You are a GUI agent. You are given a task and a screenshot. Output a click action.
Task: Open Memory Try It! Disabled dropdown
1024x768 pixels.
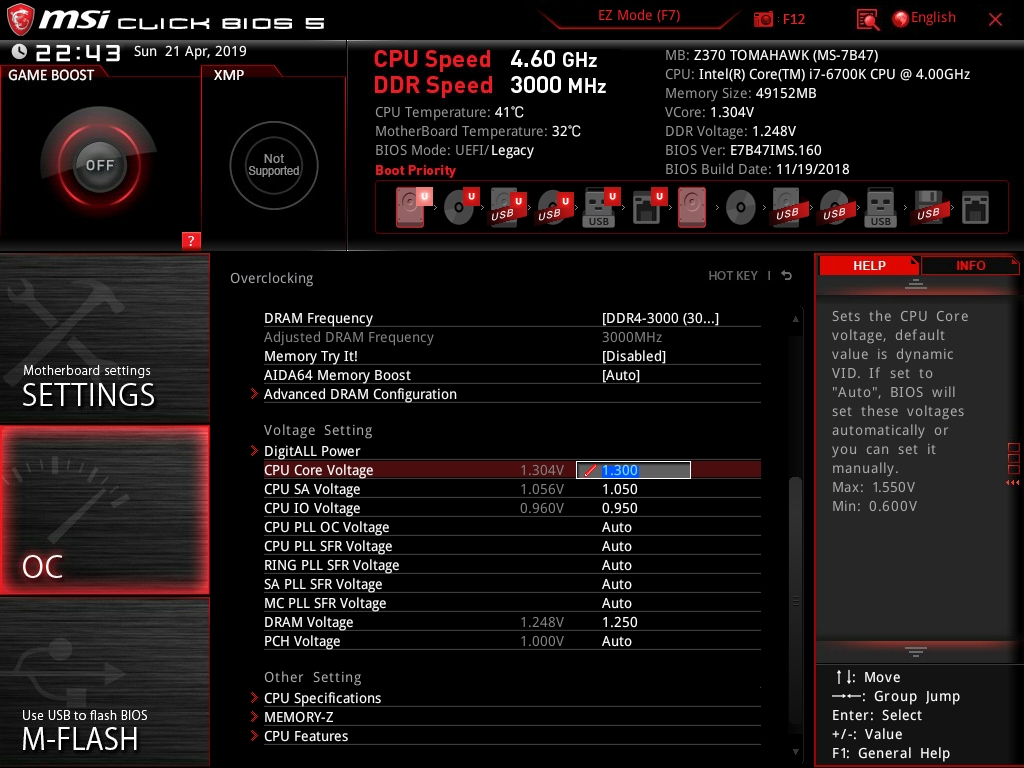pos(633,356)
